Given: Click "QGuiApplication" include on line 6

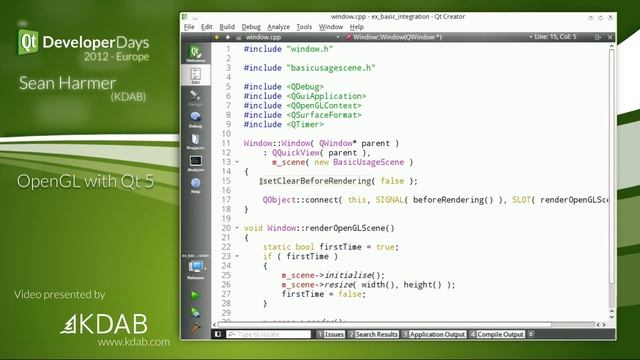Looking at the screenshot, I should pyautogui.click(x=326, y=96).
